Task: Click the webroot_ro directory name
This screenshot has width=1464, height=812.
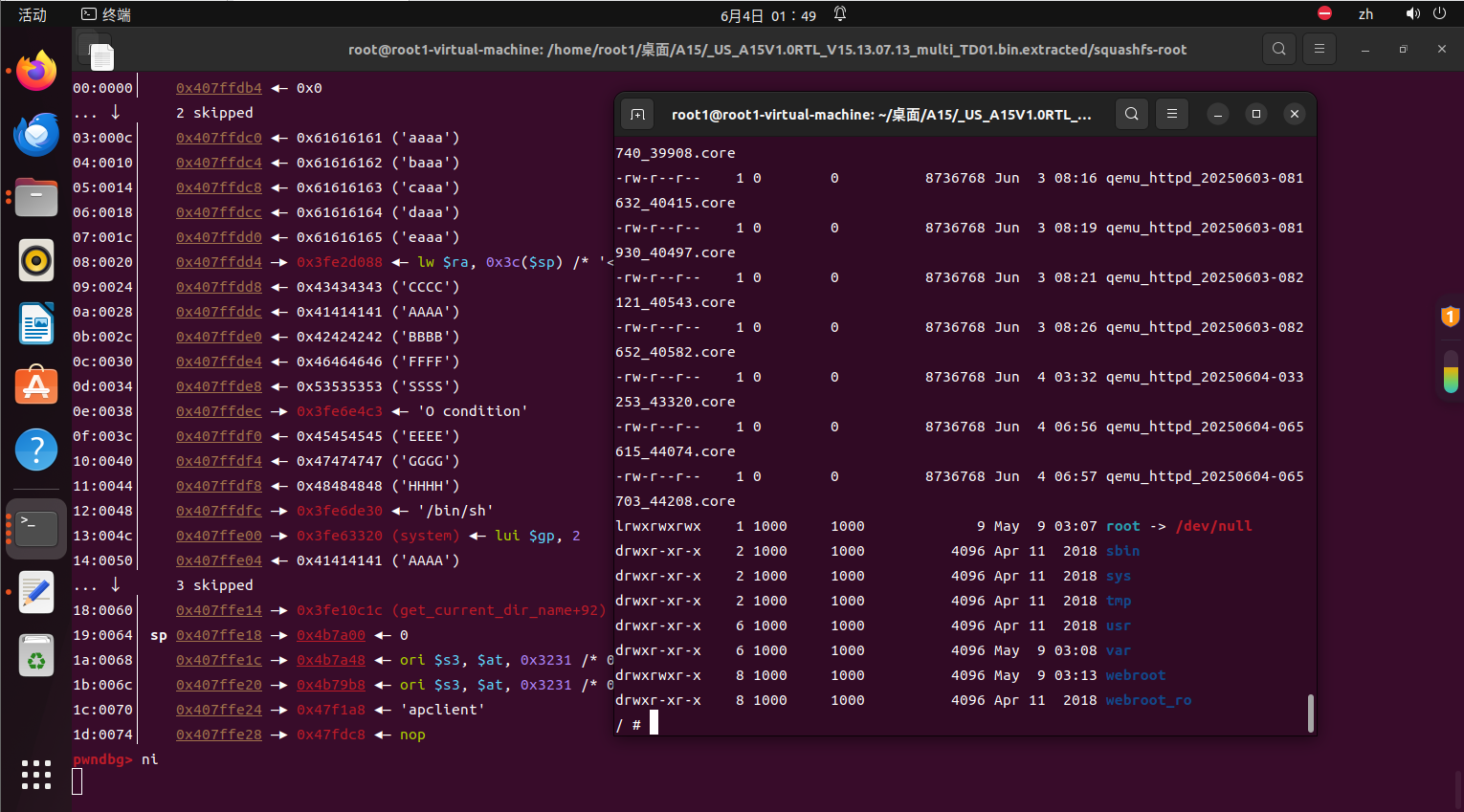Action: pos(1148,700)
